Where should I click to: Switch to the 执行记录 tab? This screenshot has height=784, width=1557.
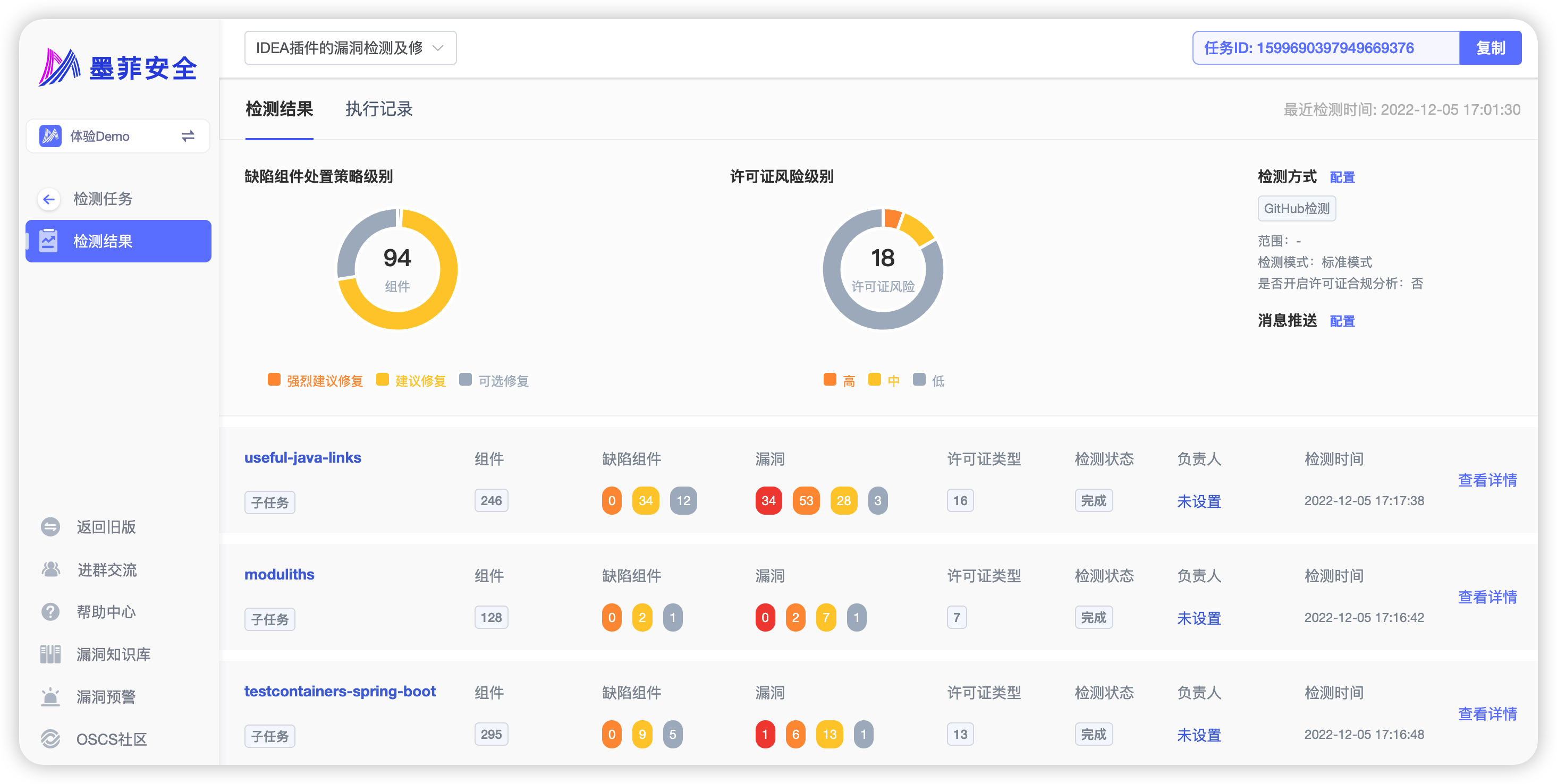(379, 109)
